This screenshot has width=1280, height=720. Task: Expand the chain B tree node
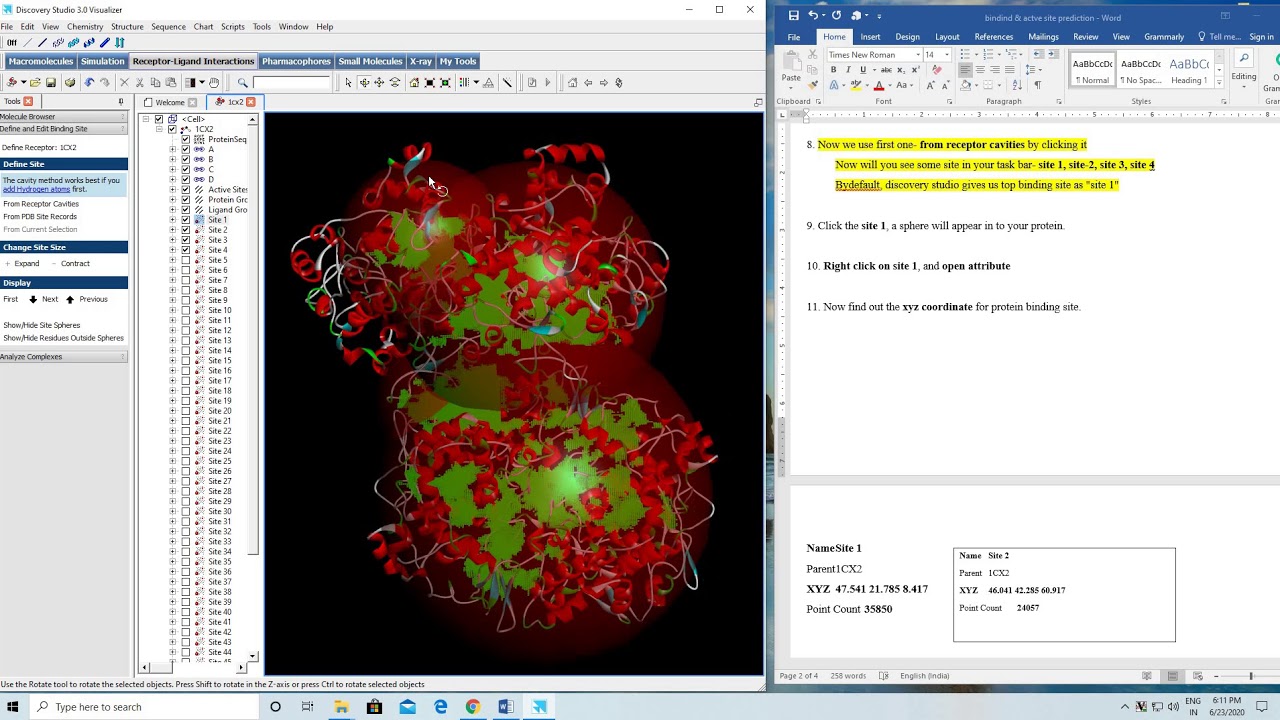pyautogui.click(x=172, y=159)
